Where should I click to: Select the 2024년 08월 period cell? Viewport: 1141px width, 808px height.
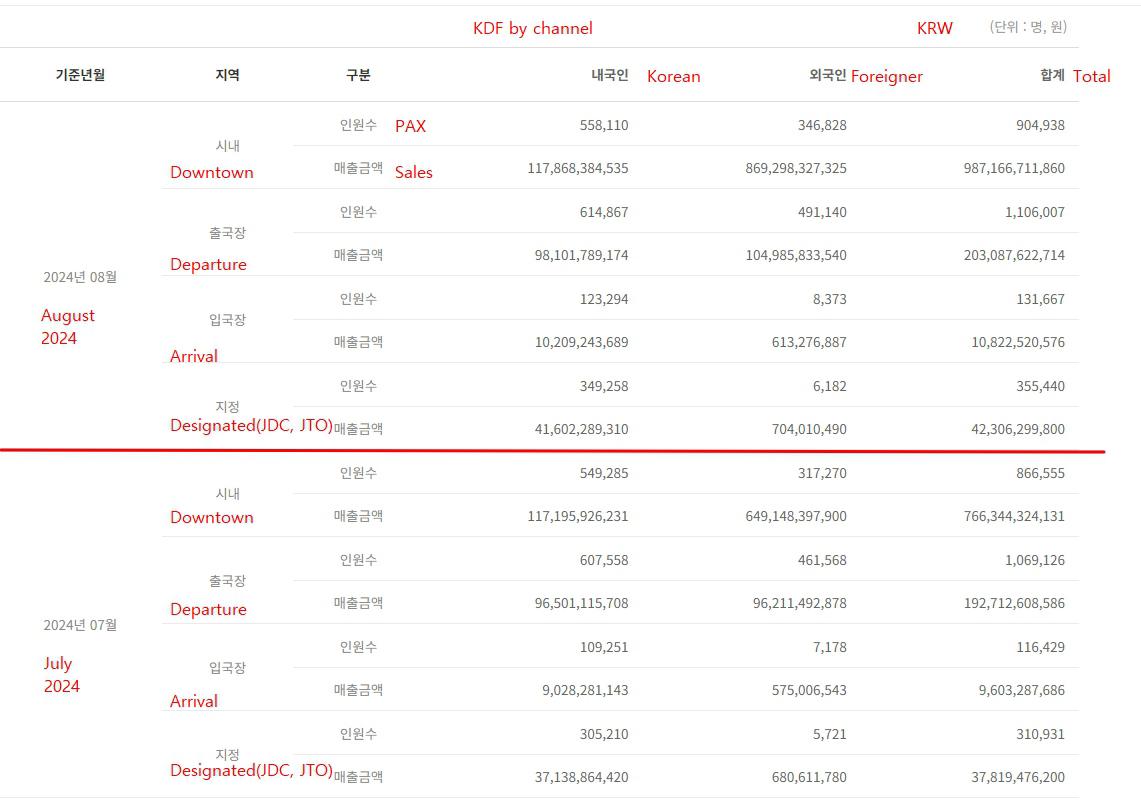tap(80, 277)
